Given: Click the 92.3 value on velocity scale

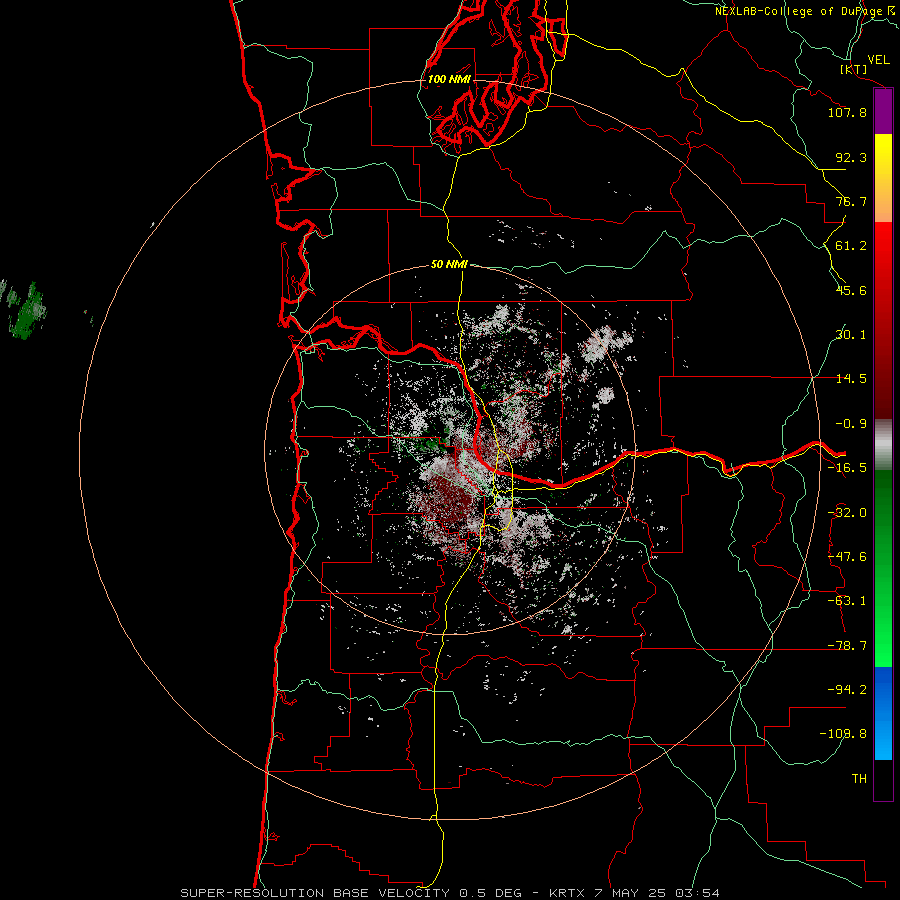Looking at the screenshot, I should [851, 157].
